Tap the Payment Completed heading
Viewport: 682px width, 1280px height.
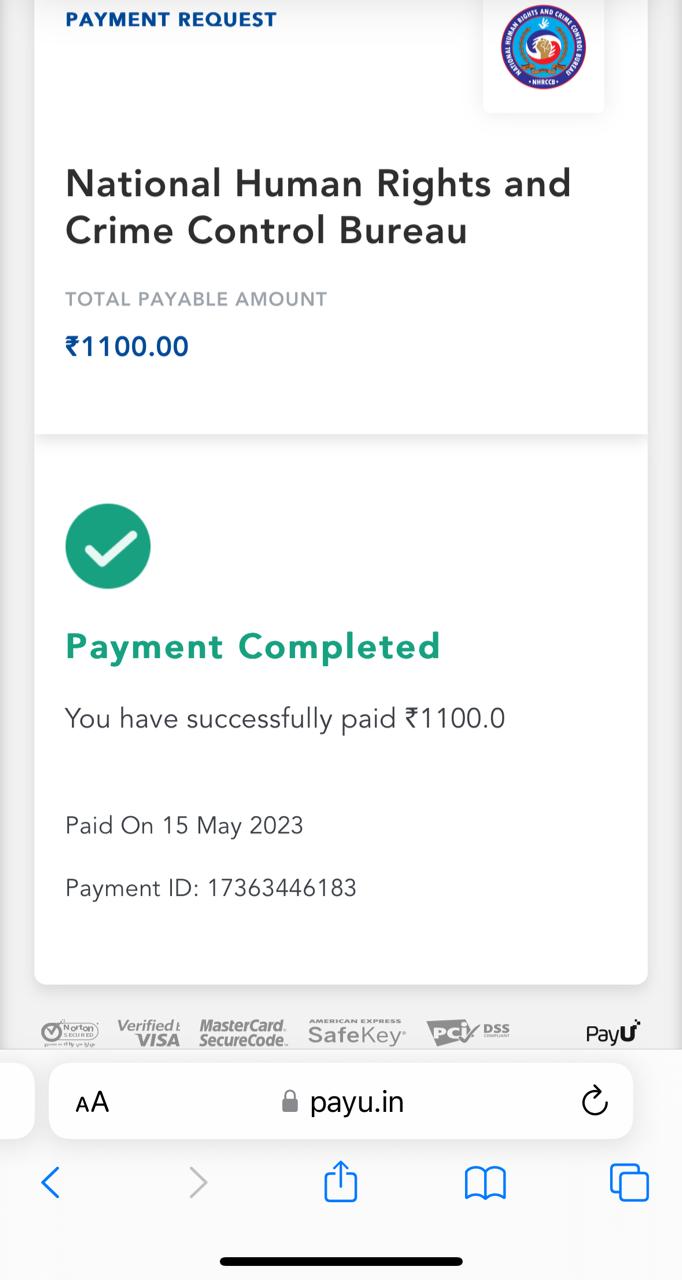tap(253, 646)
